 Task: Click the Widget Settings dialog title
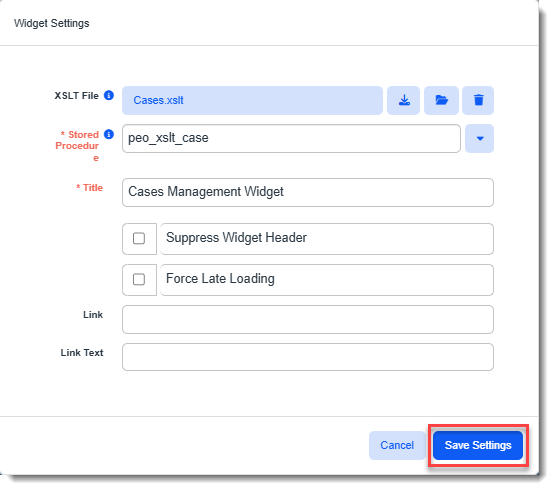tap(52, 23)
